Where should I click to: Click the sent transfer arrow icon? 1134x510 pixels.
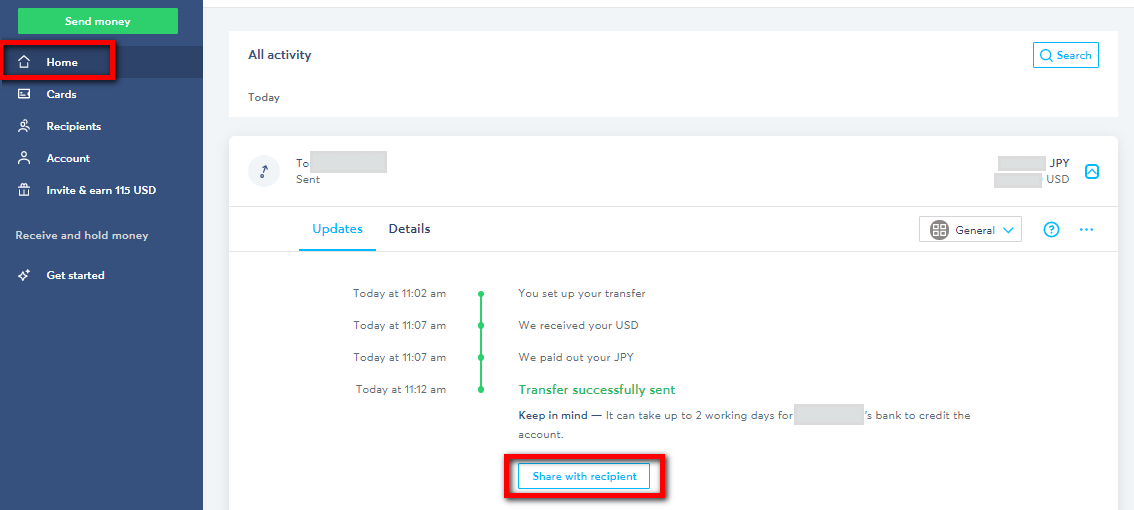tap(264, 171)
